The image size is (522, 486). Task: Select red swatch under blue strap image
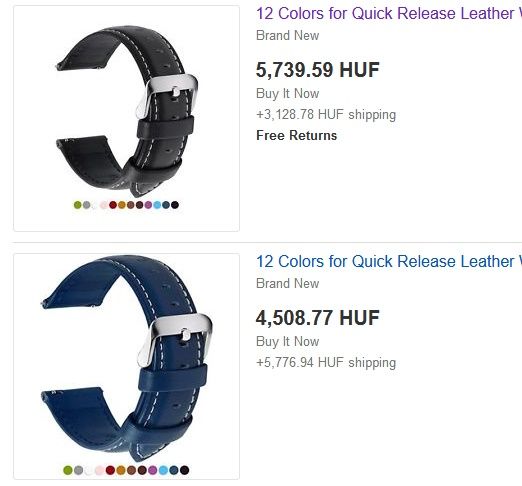click(110, 470)
